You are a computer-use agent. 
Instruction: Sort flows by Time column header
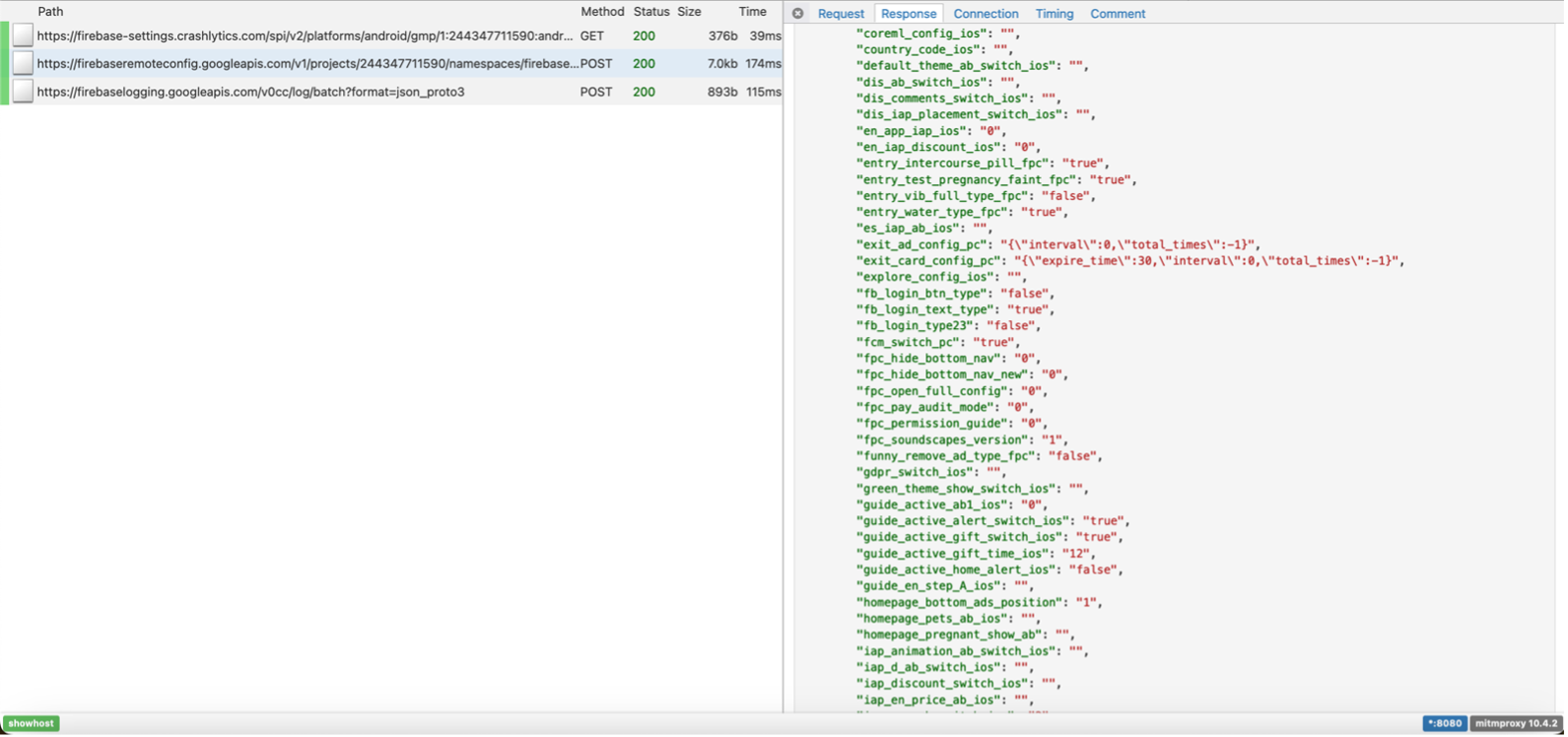tap(752, 12)
